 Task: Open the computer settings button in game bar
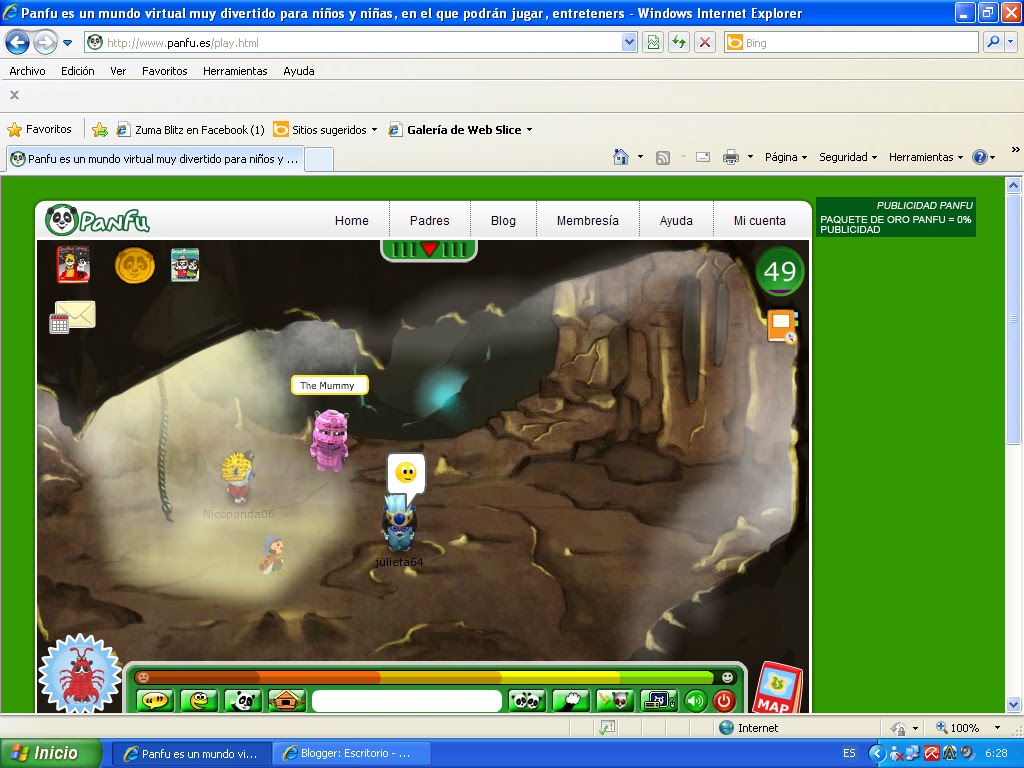[x=658, y=701]
